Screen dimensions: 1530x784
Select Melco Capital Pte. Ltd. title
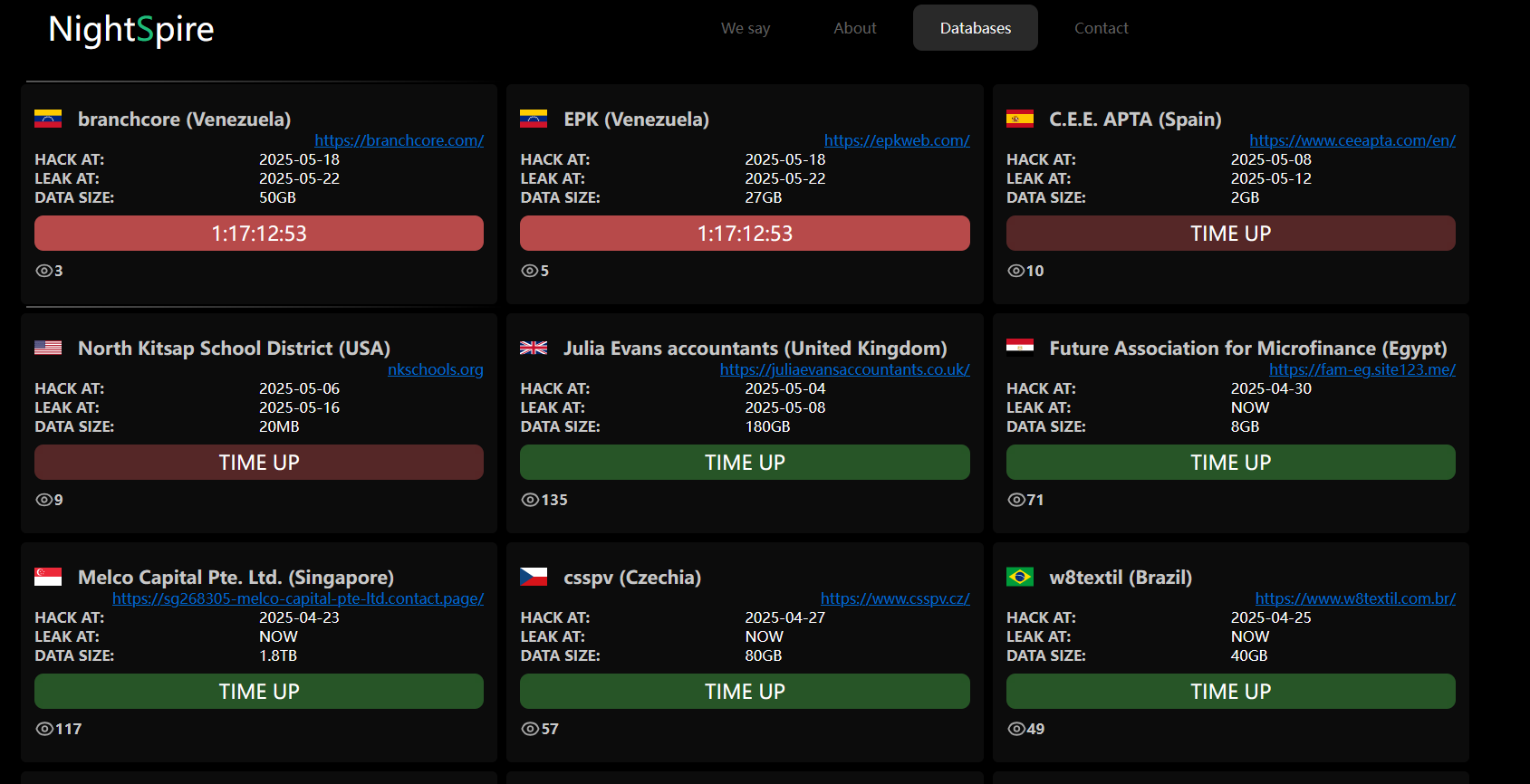pos(236,577)
